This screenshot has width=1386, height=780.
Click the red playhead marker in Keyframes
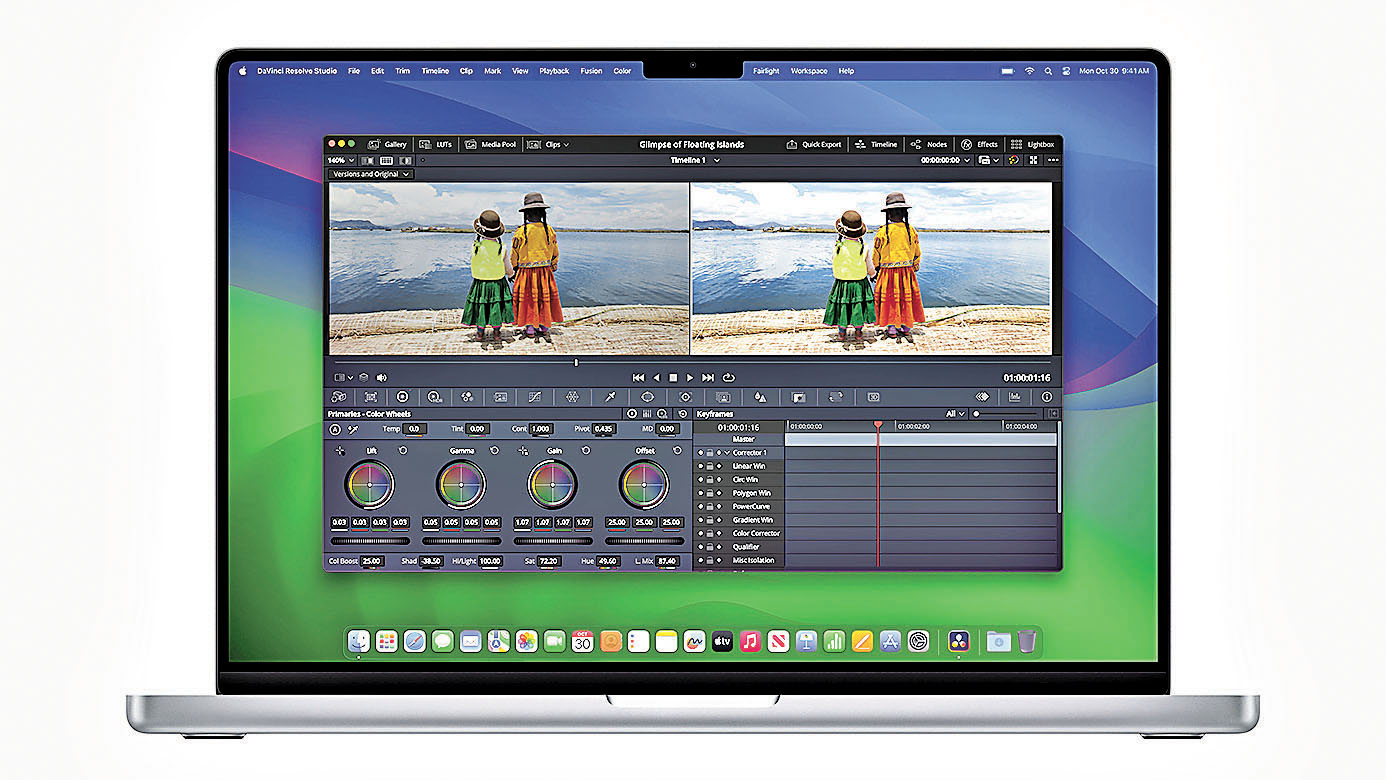[878, 425]
